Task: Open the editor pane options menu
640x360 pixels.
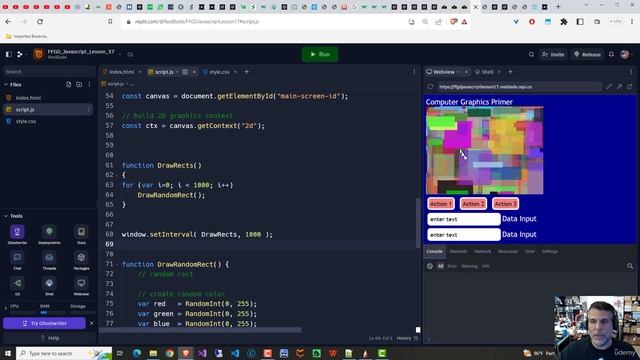Action: [x=414, y=72]
